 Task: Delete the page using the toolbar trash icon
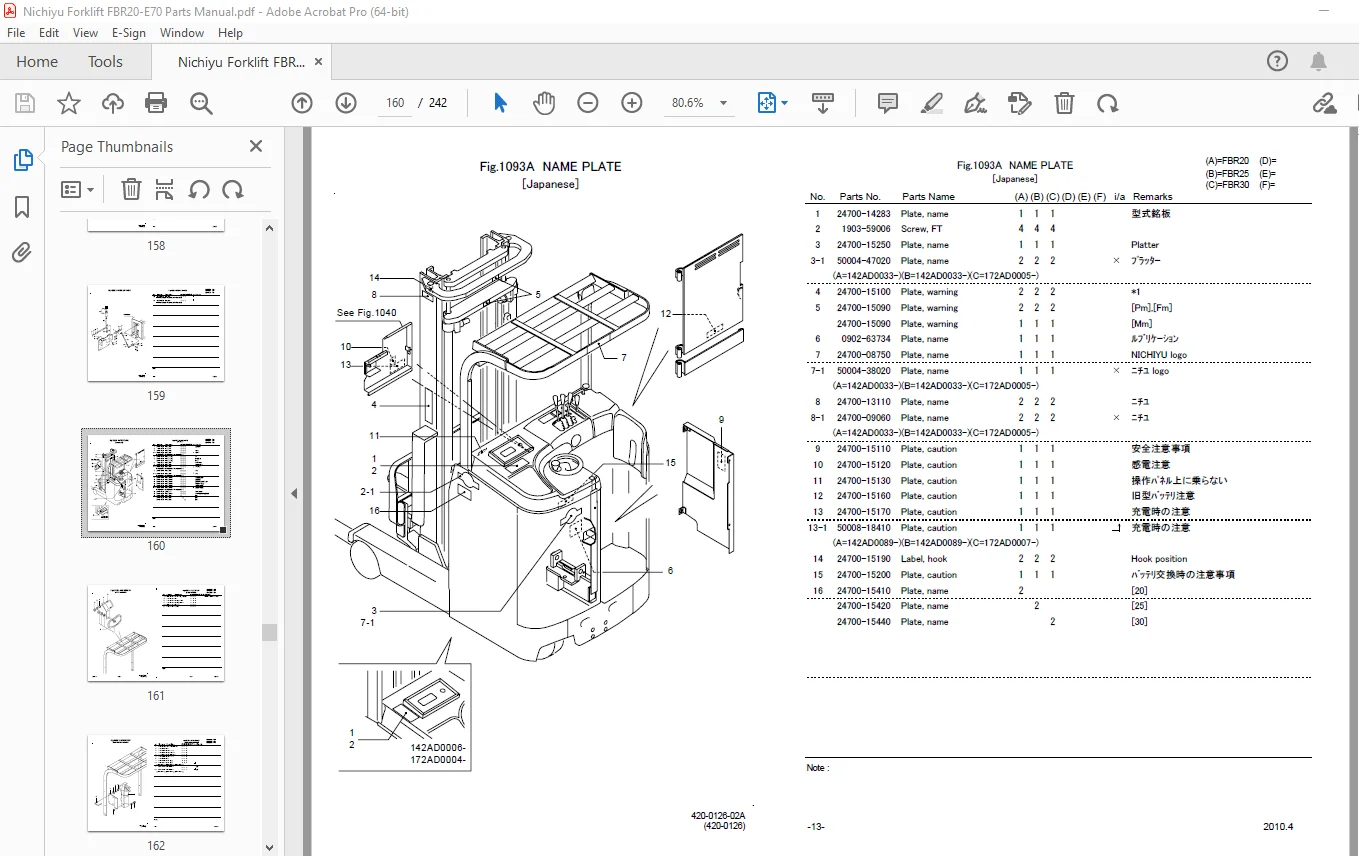[x=1065, y=103]
